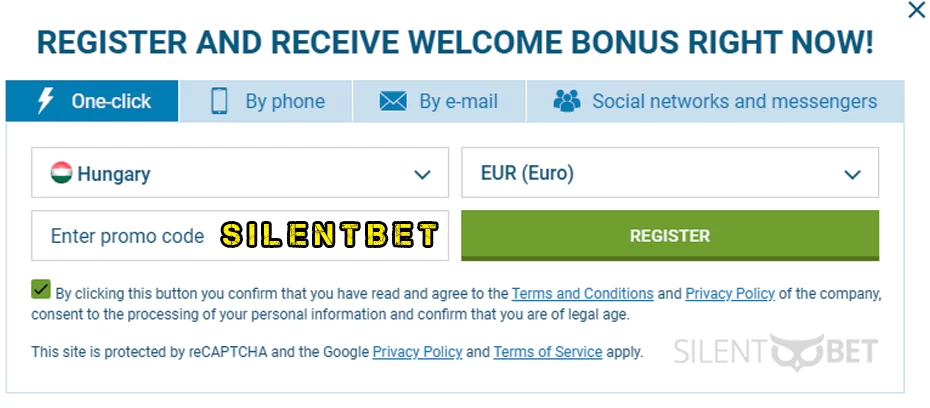Close the registration dialog with X
Image resolution: width=930 pixels, height=408 pixels.
point(916,10)
